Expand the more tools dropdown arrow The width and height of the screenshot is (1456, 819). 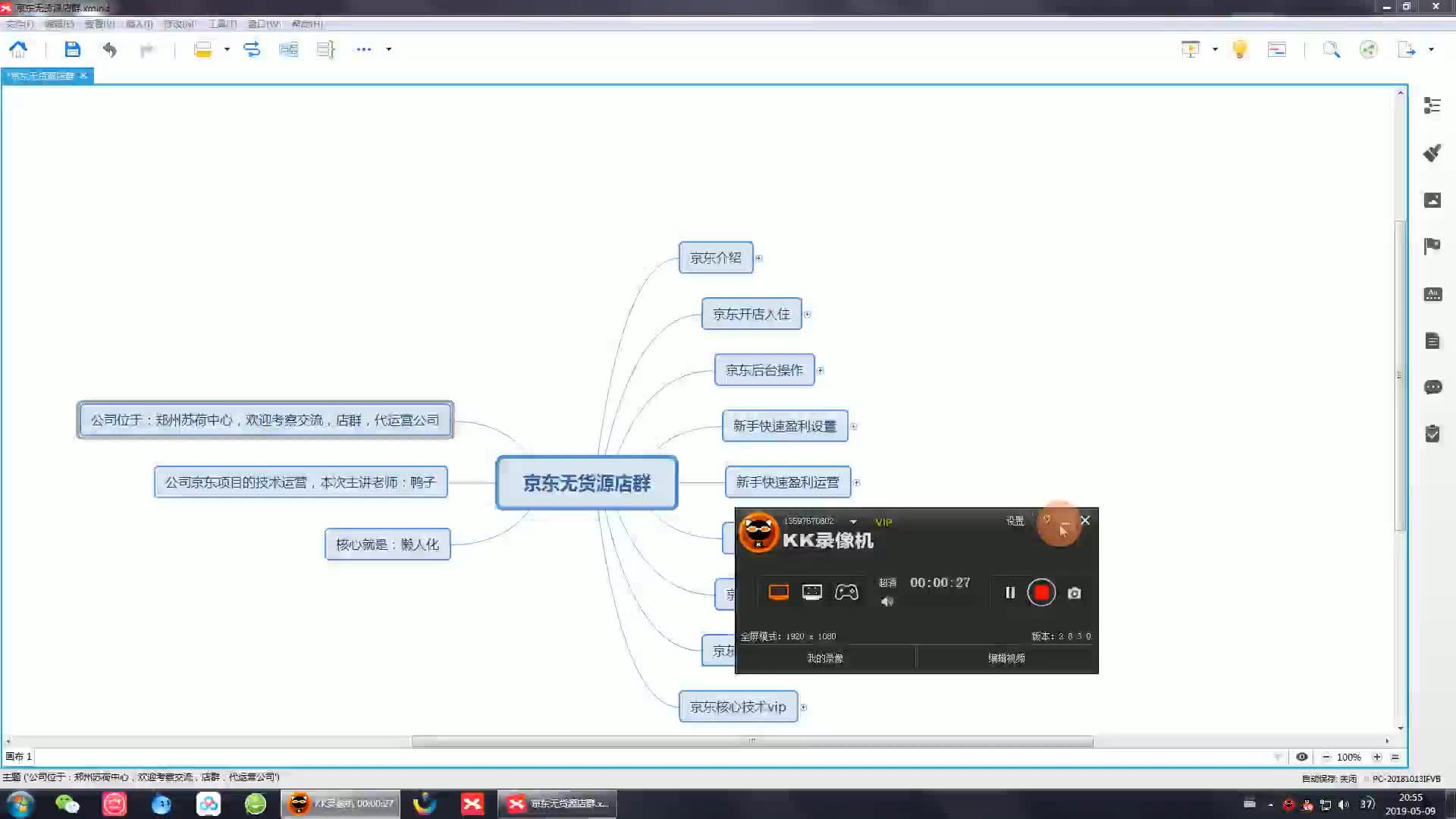[x=389, y=50]
